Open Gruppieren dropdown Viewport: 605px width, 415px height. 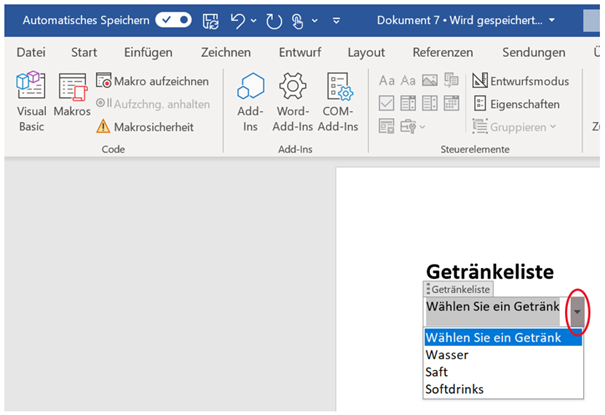tap(514, 127)
